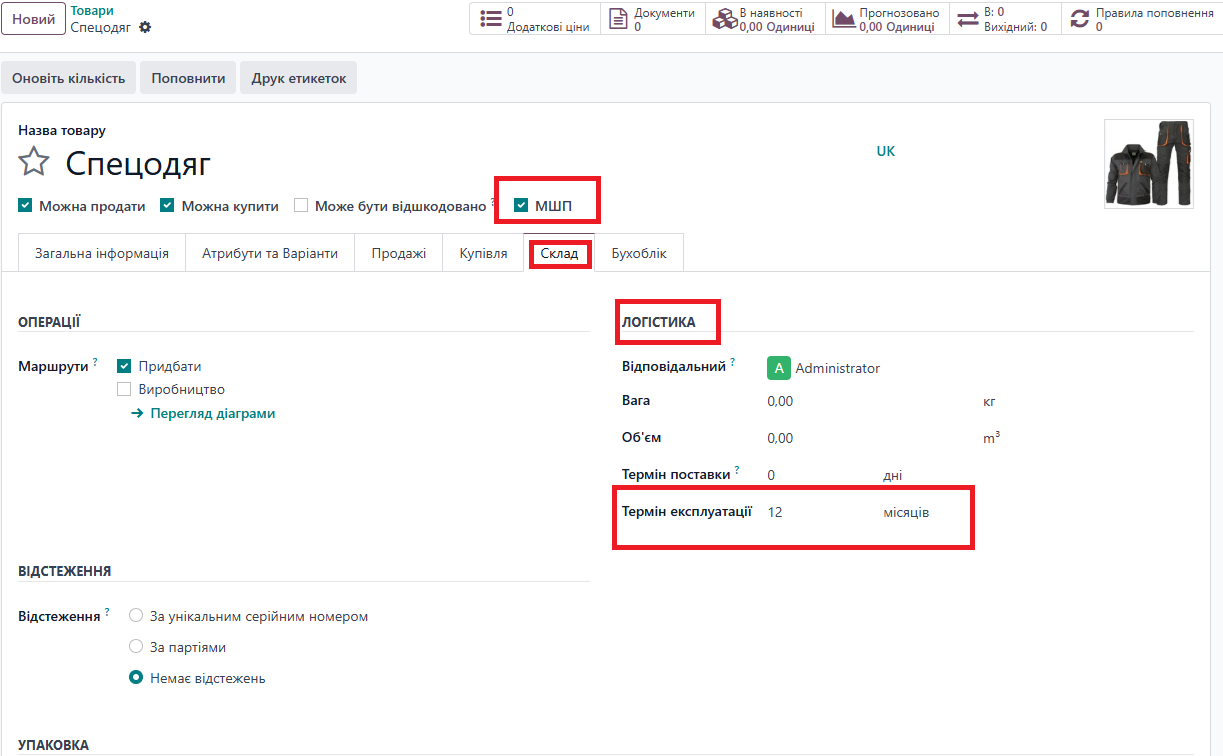Open incoming/outgoing transfers arrows button
Viewport: 1223px width, 756px height.
[968, 19]
